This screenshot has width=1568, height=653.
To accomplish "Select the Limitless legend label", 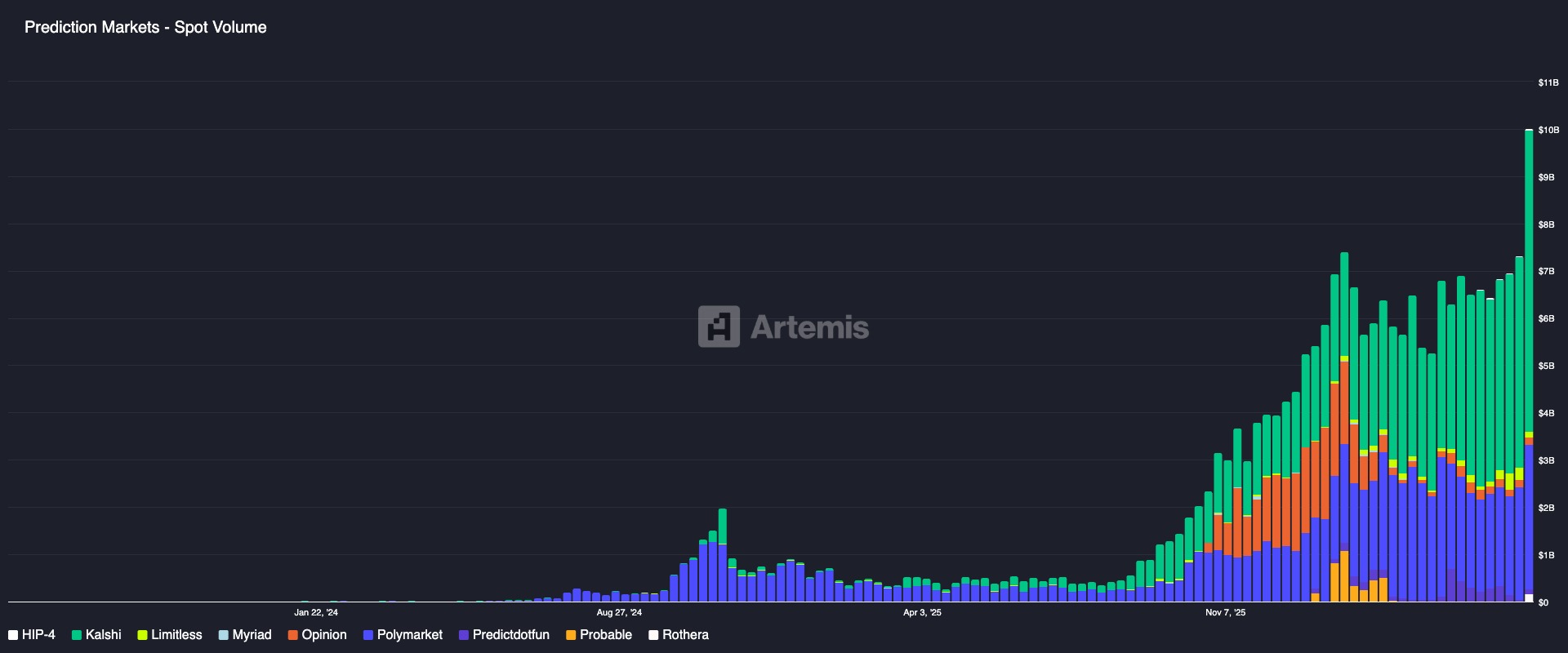I will (x=176, y=635).
